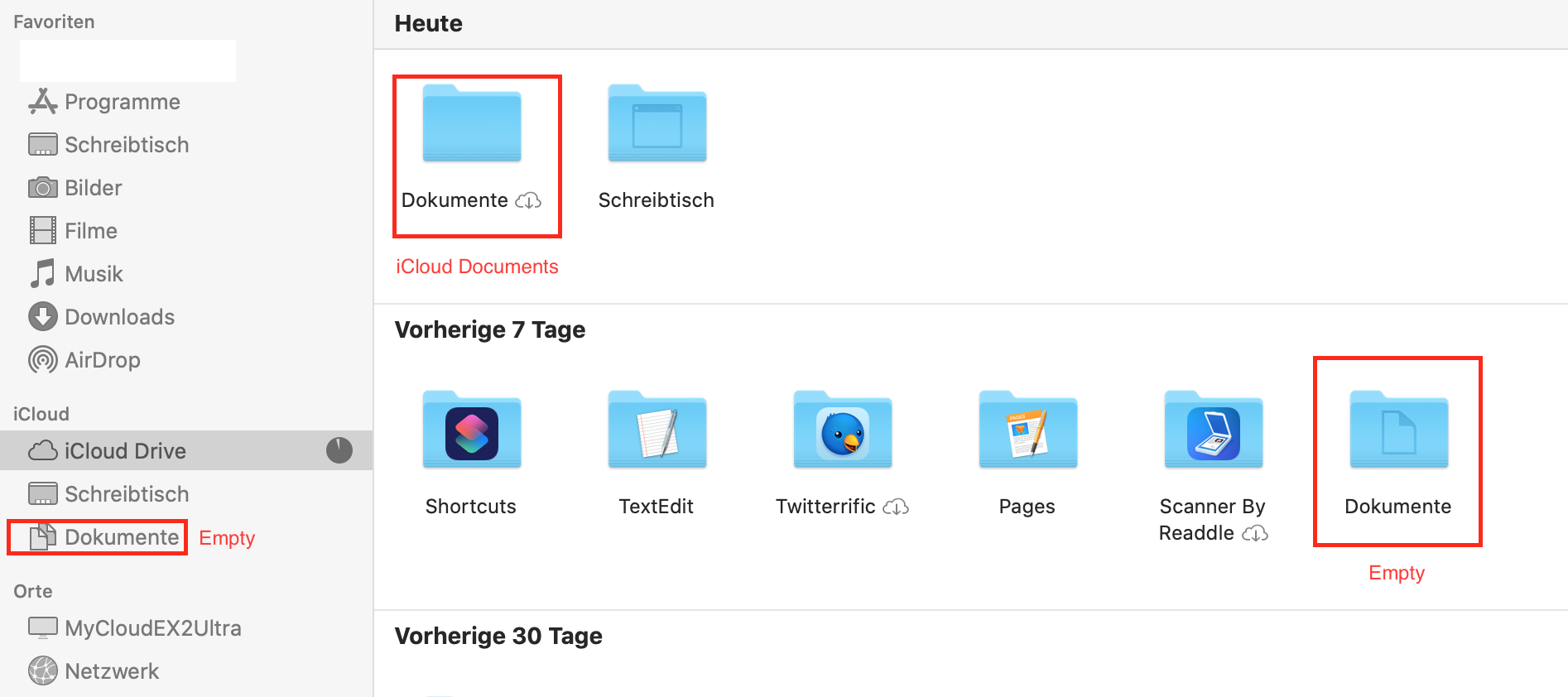Go to Filme in sidebar
The image size is (1568, 697).
click(73, 231)
